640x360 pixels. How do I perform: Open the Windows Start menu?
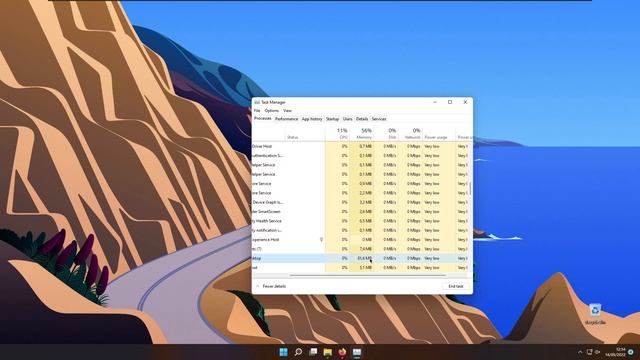283,352
